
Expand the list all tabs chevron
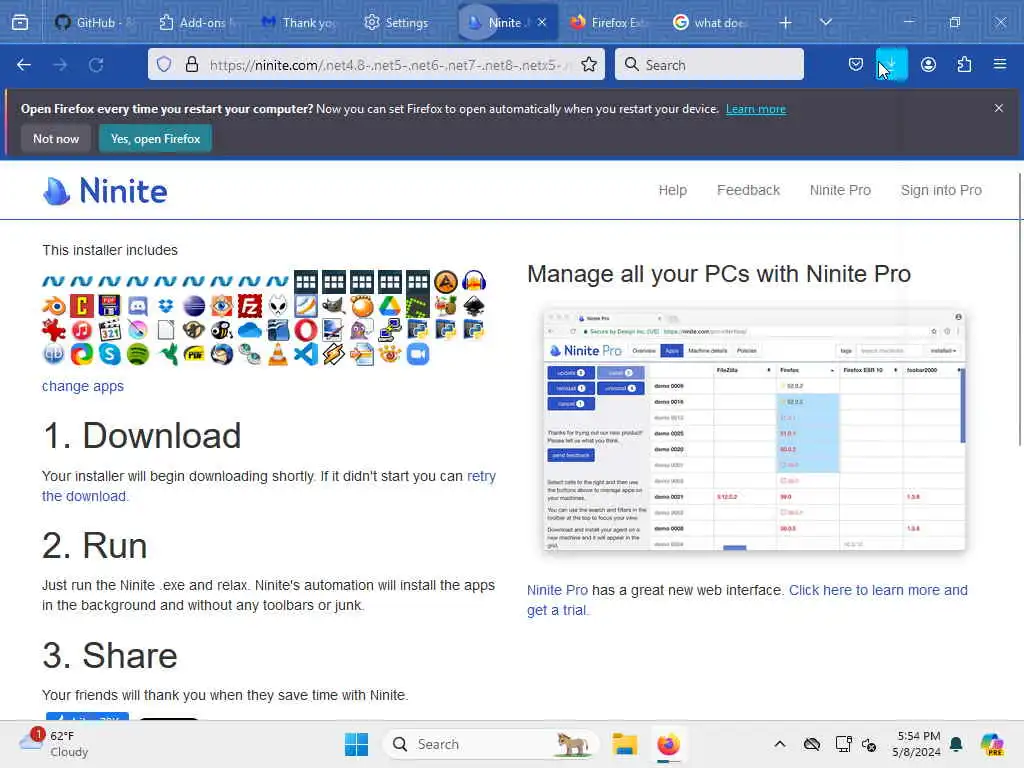(x=825, y=22)
